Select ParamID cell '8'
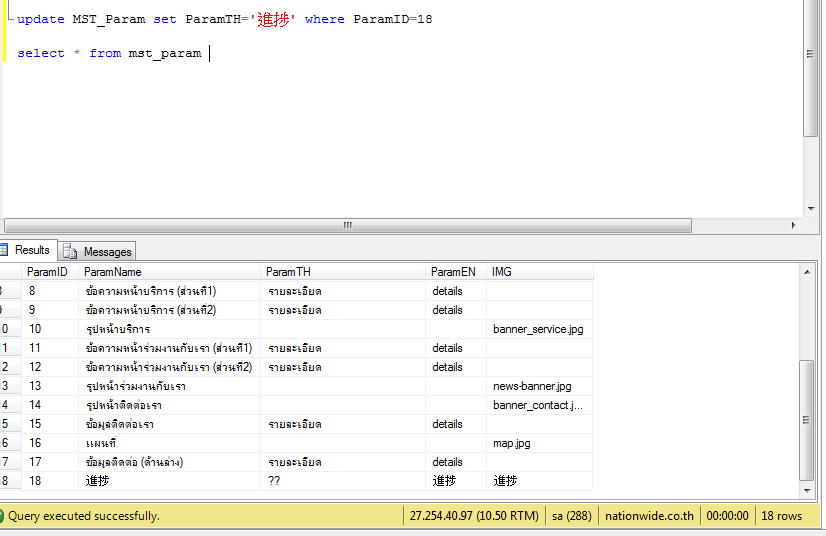The height and width of the screenshot is (536, 826). pos(50,291)
